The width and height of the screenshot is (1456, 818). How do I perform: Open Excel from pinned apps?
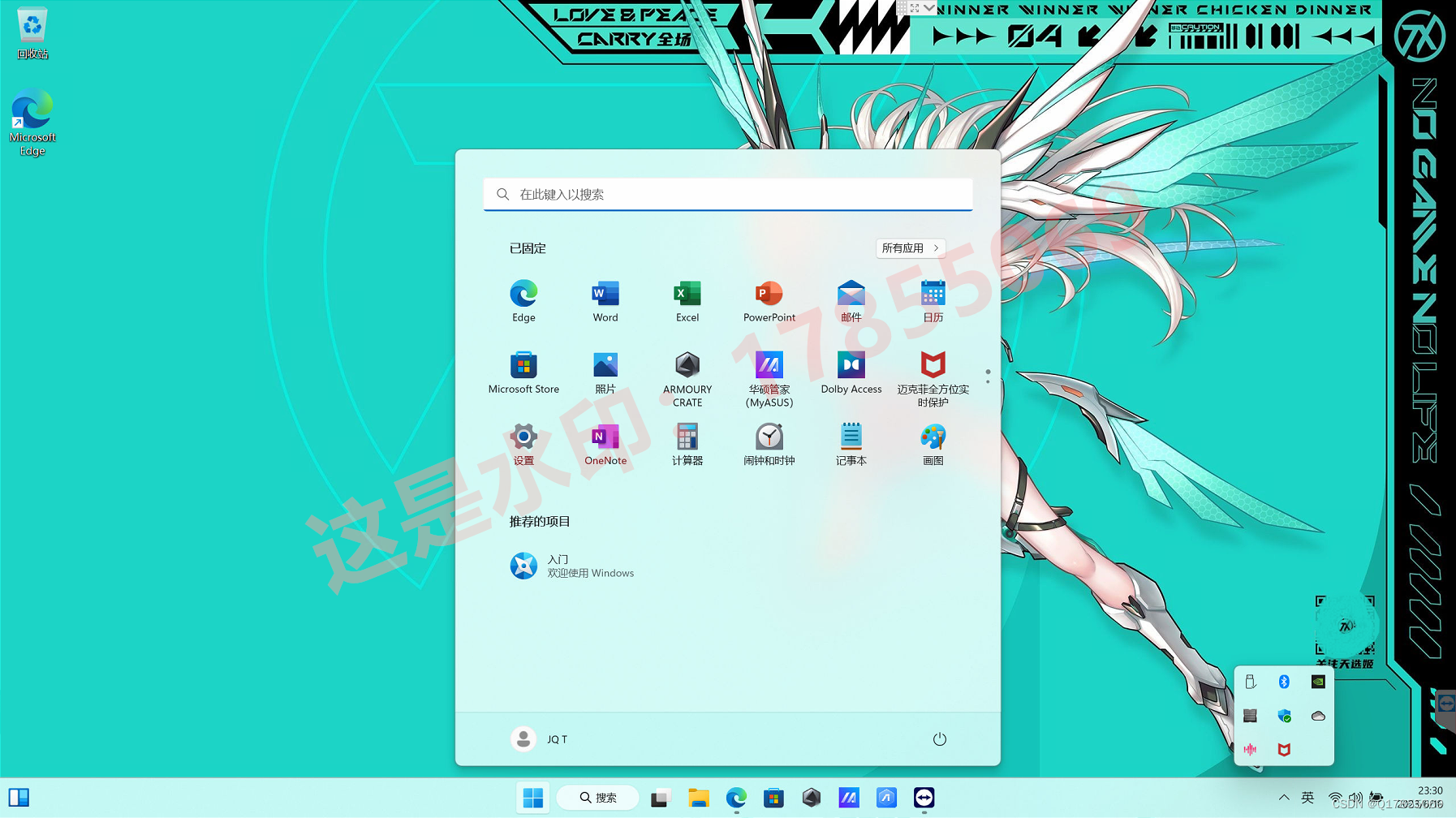point(687,301)
